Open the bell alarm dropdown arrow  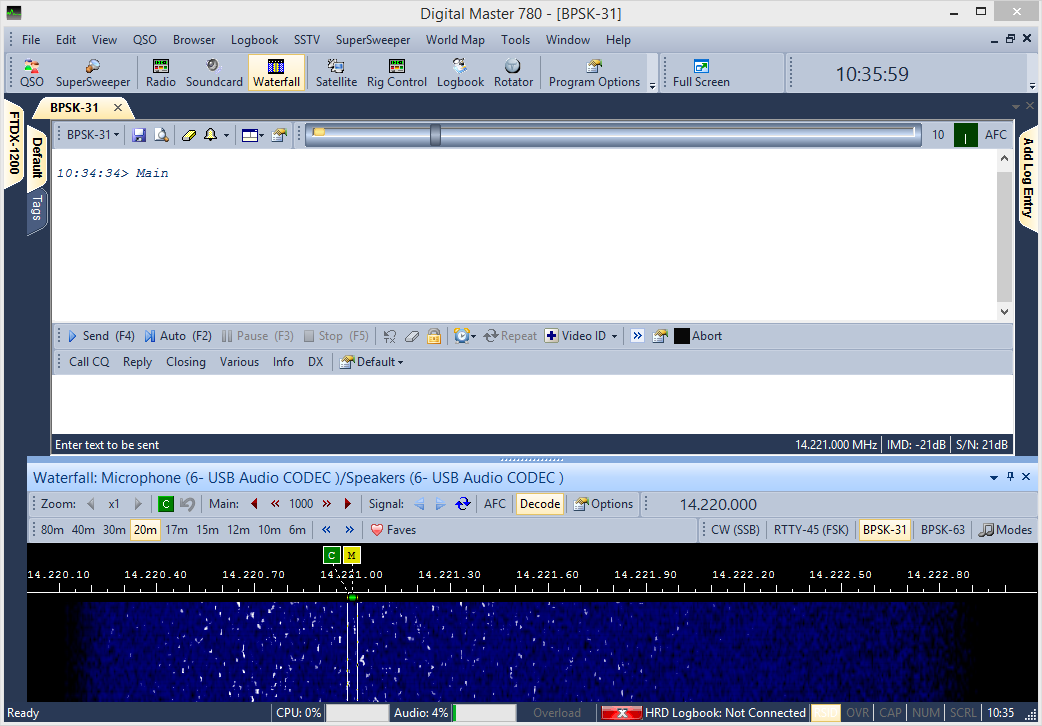(x=226, y=135)
